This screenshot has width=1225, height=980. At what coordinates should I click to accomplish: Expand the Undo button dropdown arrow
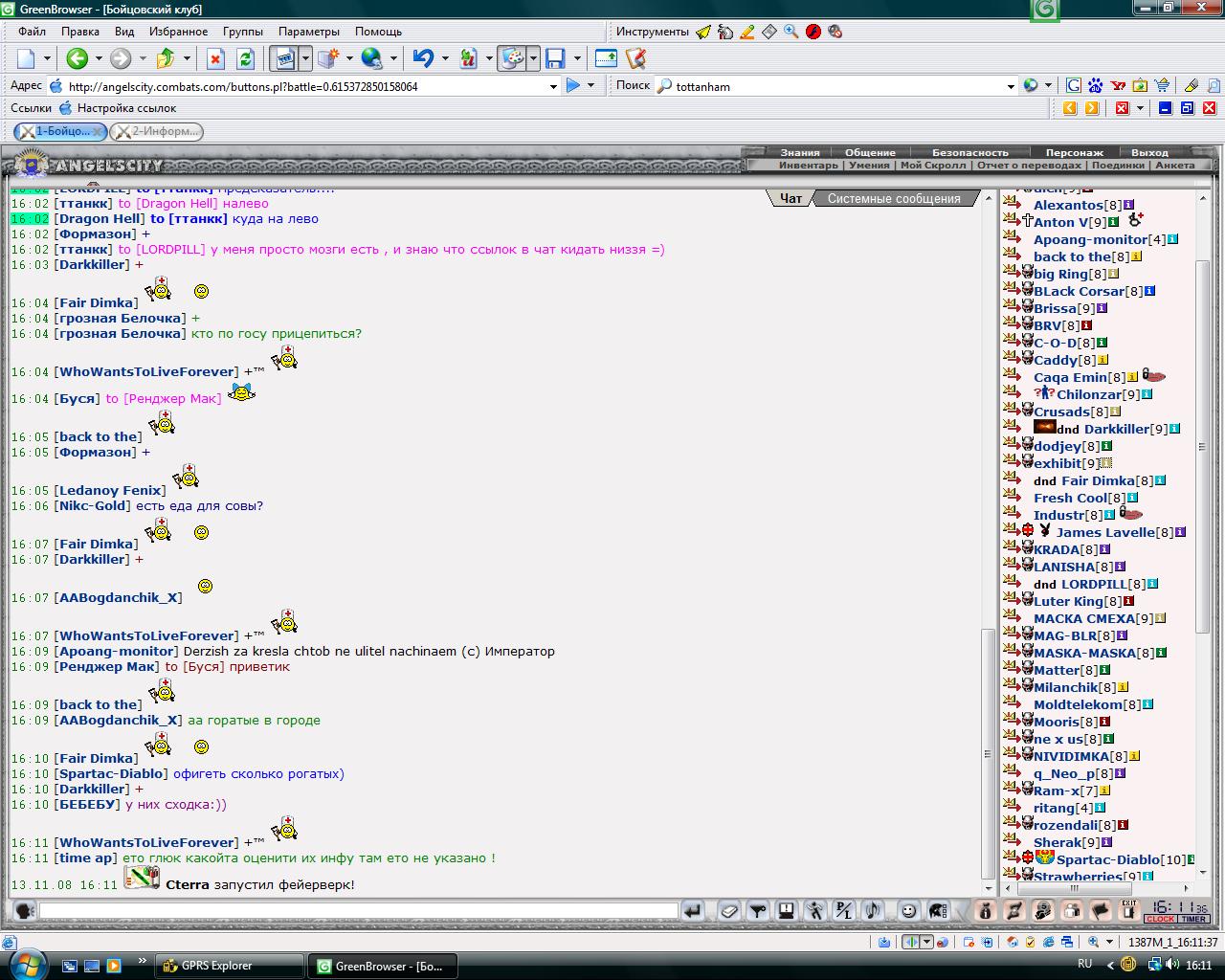coord(445,58)
